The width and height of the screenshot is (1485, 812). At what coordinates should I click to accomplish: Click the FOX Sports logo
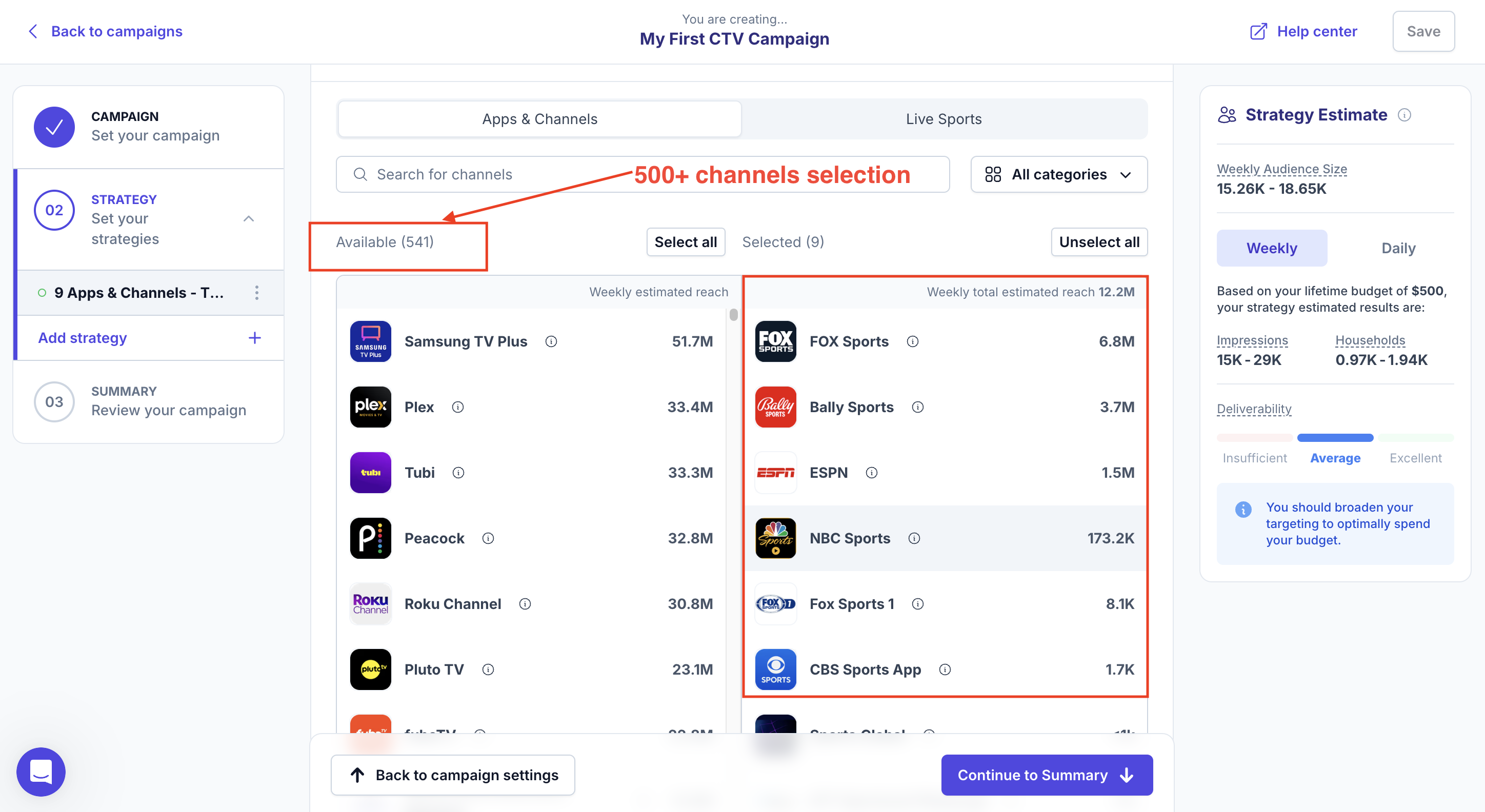[x=775, y=341]
